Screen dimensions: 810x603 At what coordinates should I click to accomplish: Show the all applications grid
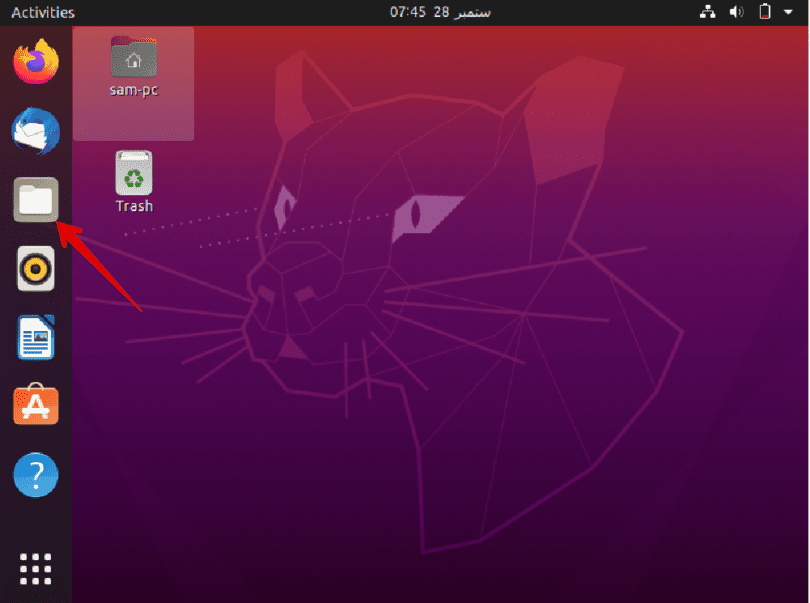35,568
